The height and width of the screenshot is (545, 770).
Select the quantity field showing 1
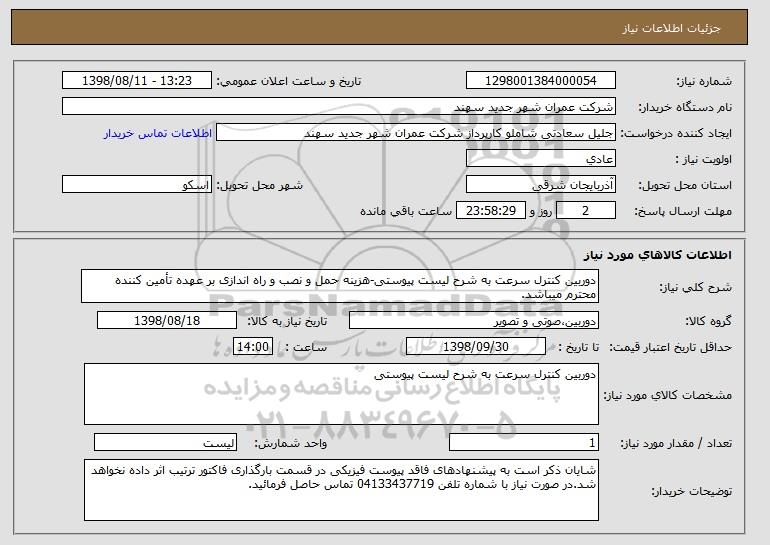524,442
